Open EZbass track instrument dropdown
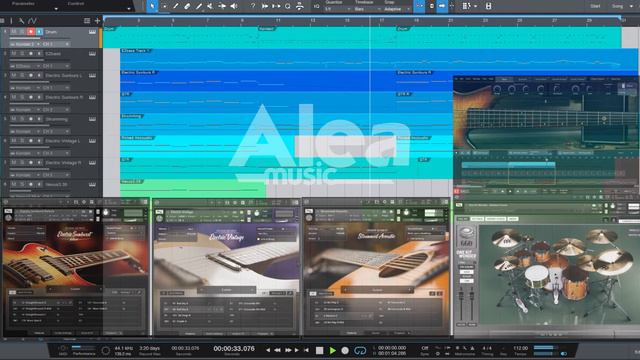 [25, 66]
